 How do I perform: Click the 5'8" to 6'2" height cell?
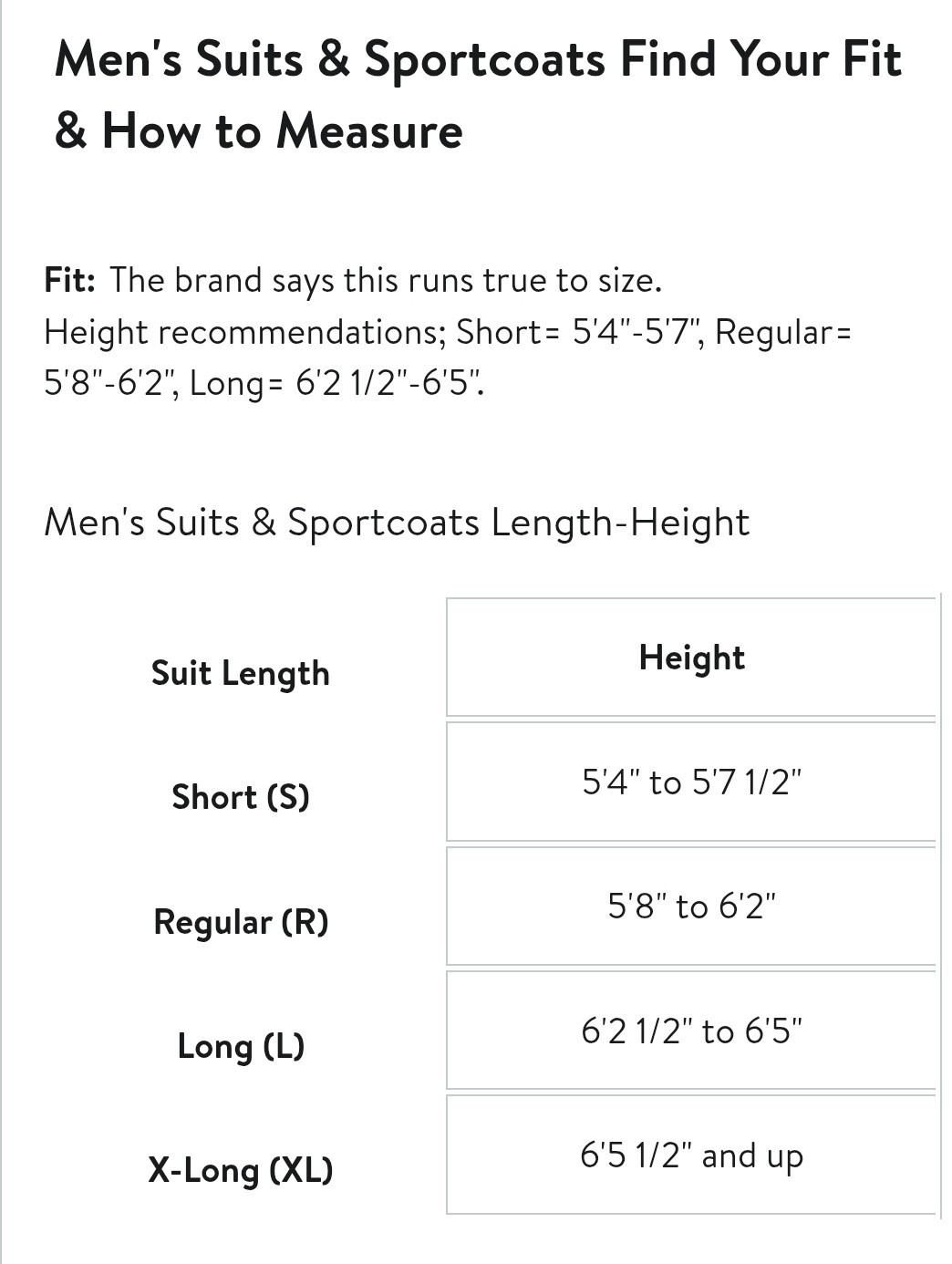click(691, 906)
